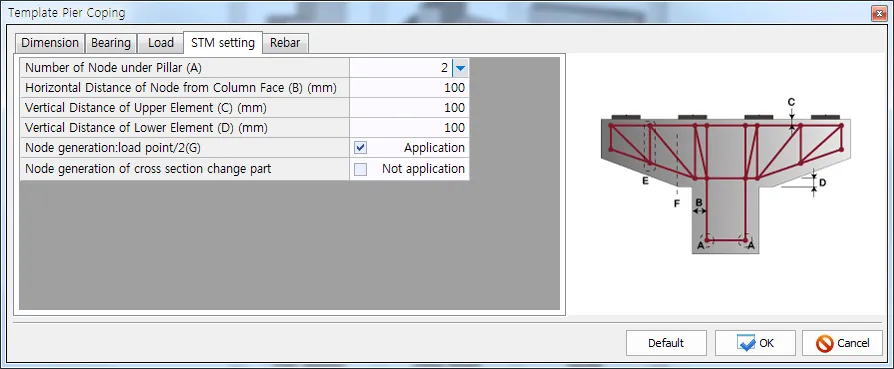Select 'Vertical Distance of Lower Element (D)' label
Screen dimensions: 894x369
click(x=147, y=128)
